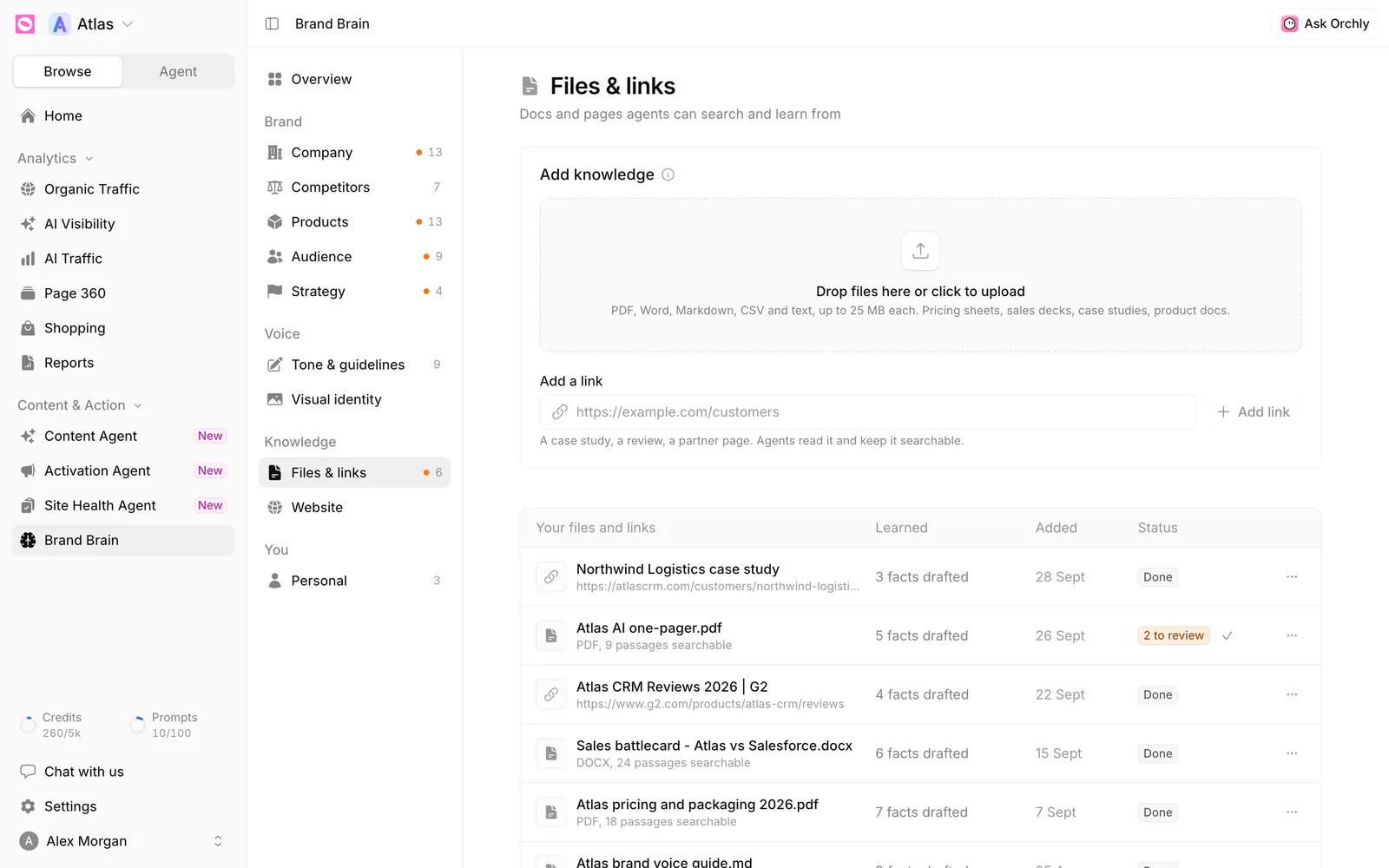Open Organic Traffic analytics

point(123,189)
